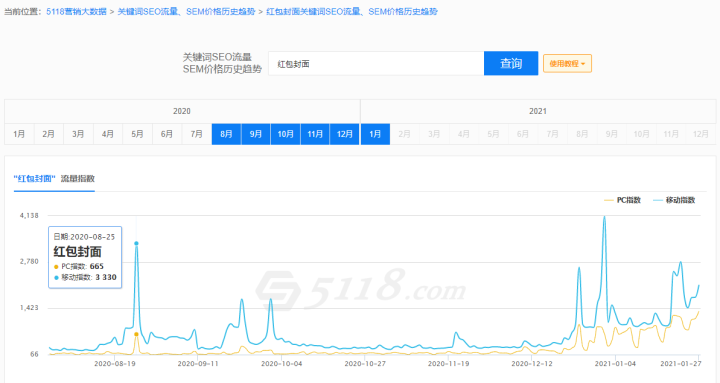Click the 2020-12-12 axis date label

click(532, 364)
